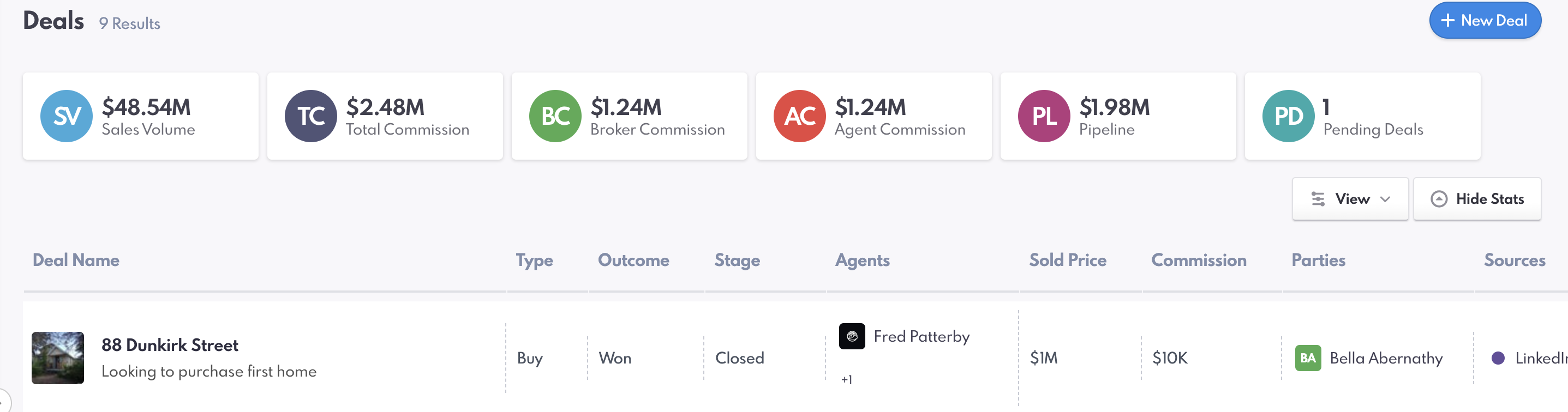Click the teal PD Pending Deals icon
Screen dimensions: 1568x412
(1288, 116)
